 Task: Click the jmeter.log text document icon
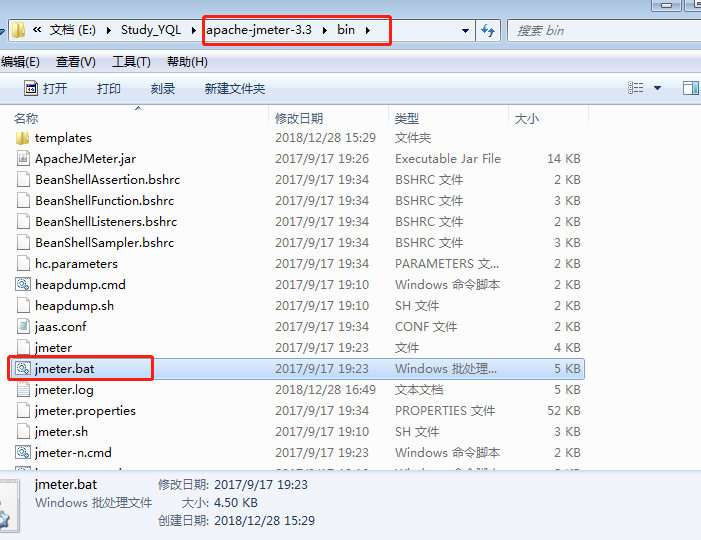coord(23,390)
